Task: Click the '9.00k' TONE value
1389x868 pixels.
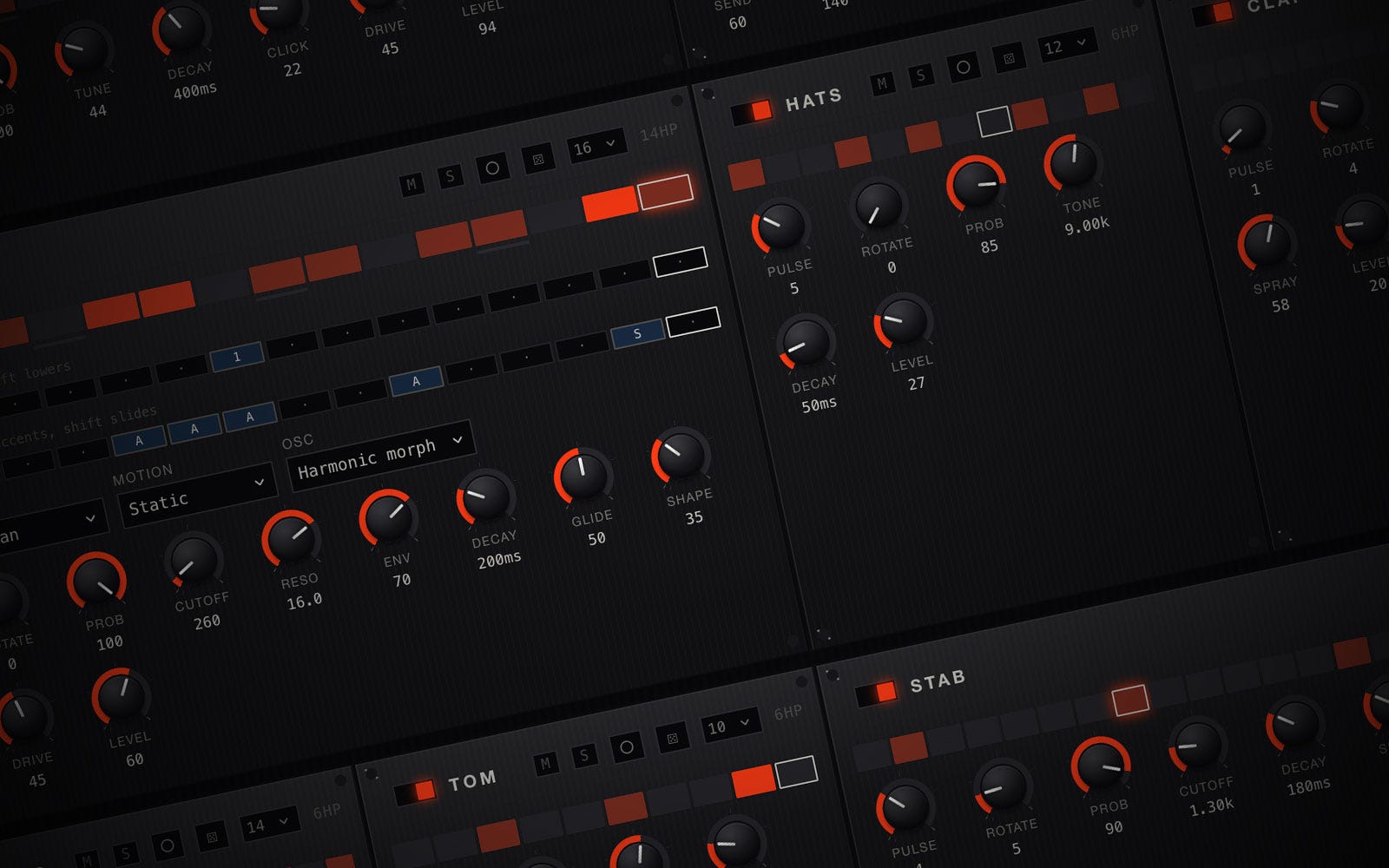Action: tap(1087, 225)
